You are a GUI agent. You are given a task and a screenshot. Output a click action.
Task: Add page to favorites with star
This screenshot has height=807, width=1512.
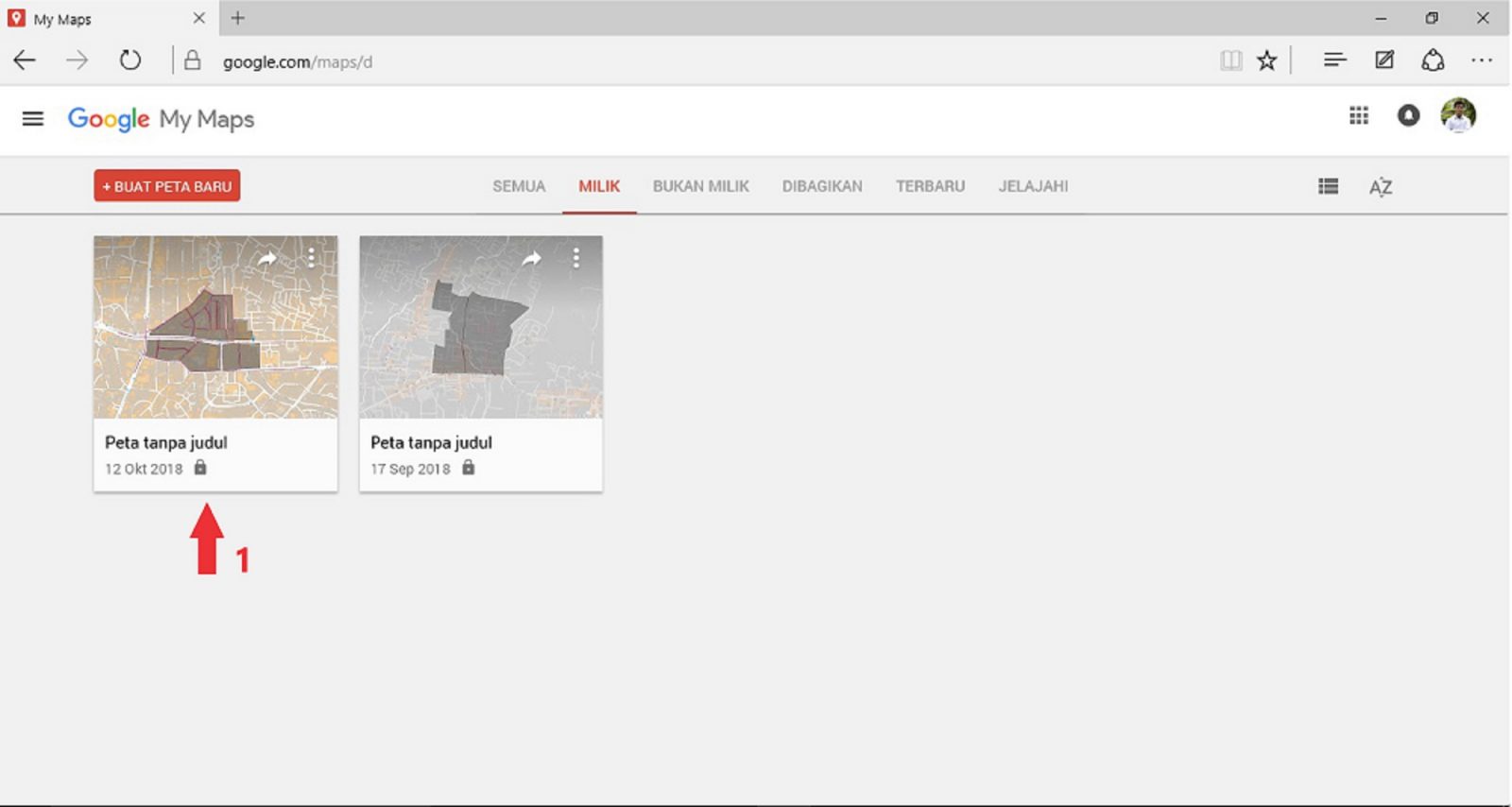coord(1267,61)
